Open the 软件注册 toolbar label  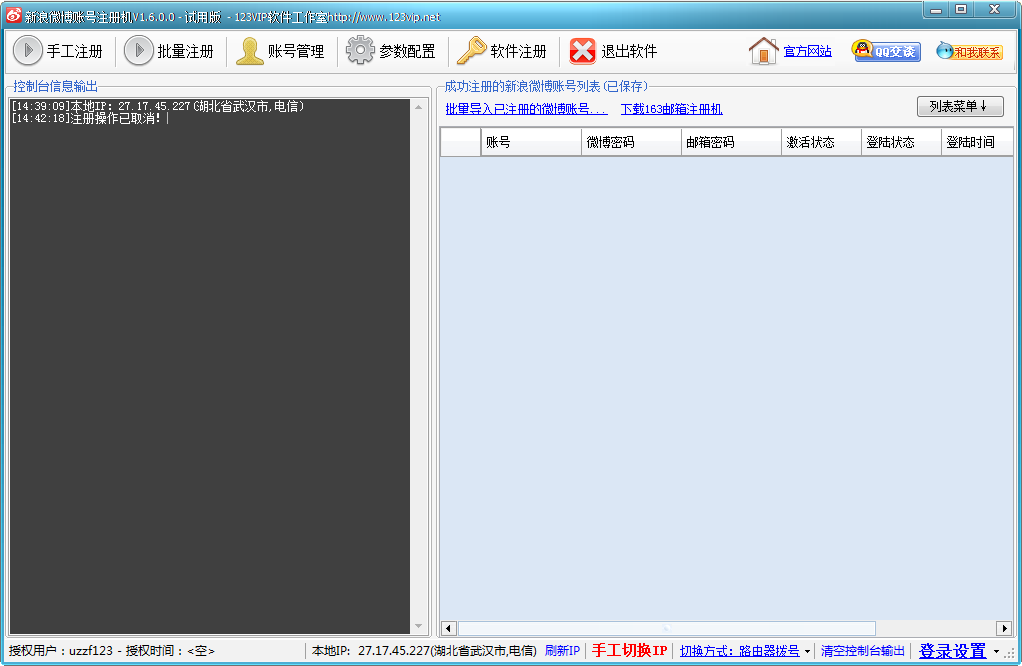coord(518,51)
